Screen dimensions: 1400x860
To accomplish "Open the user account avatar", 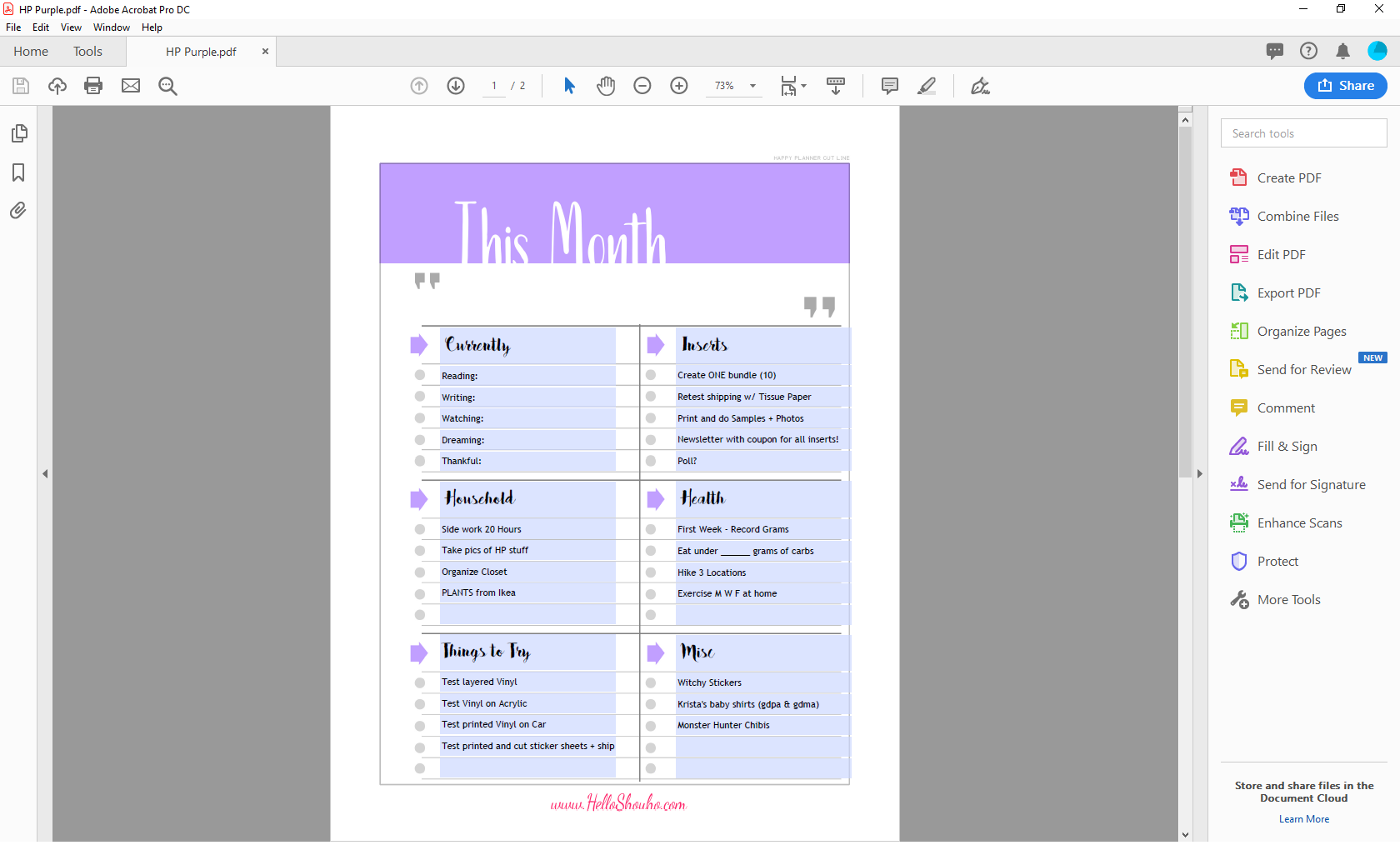I will point(1377,51).
